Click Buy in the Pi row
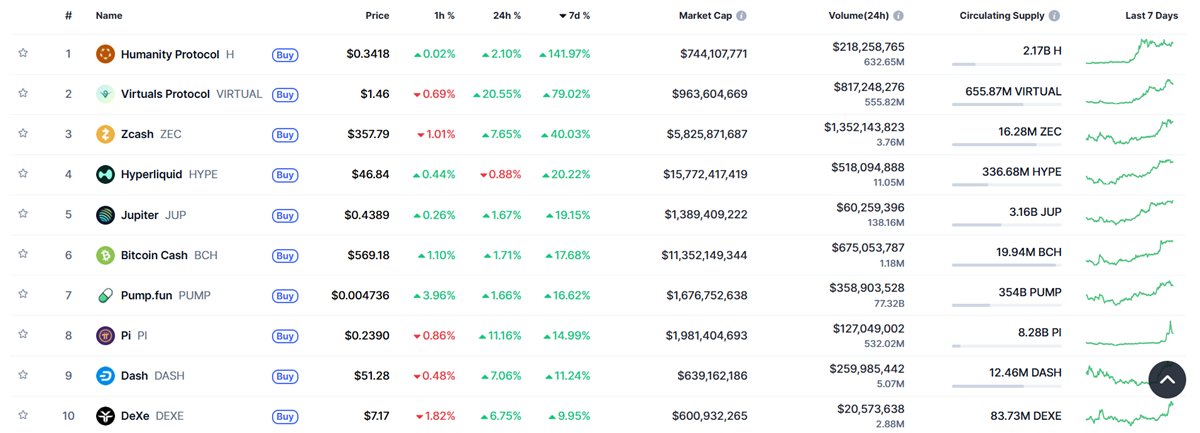This screenshot has height=433, width=1200. pos(285,335)
